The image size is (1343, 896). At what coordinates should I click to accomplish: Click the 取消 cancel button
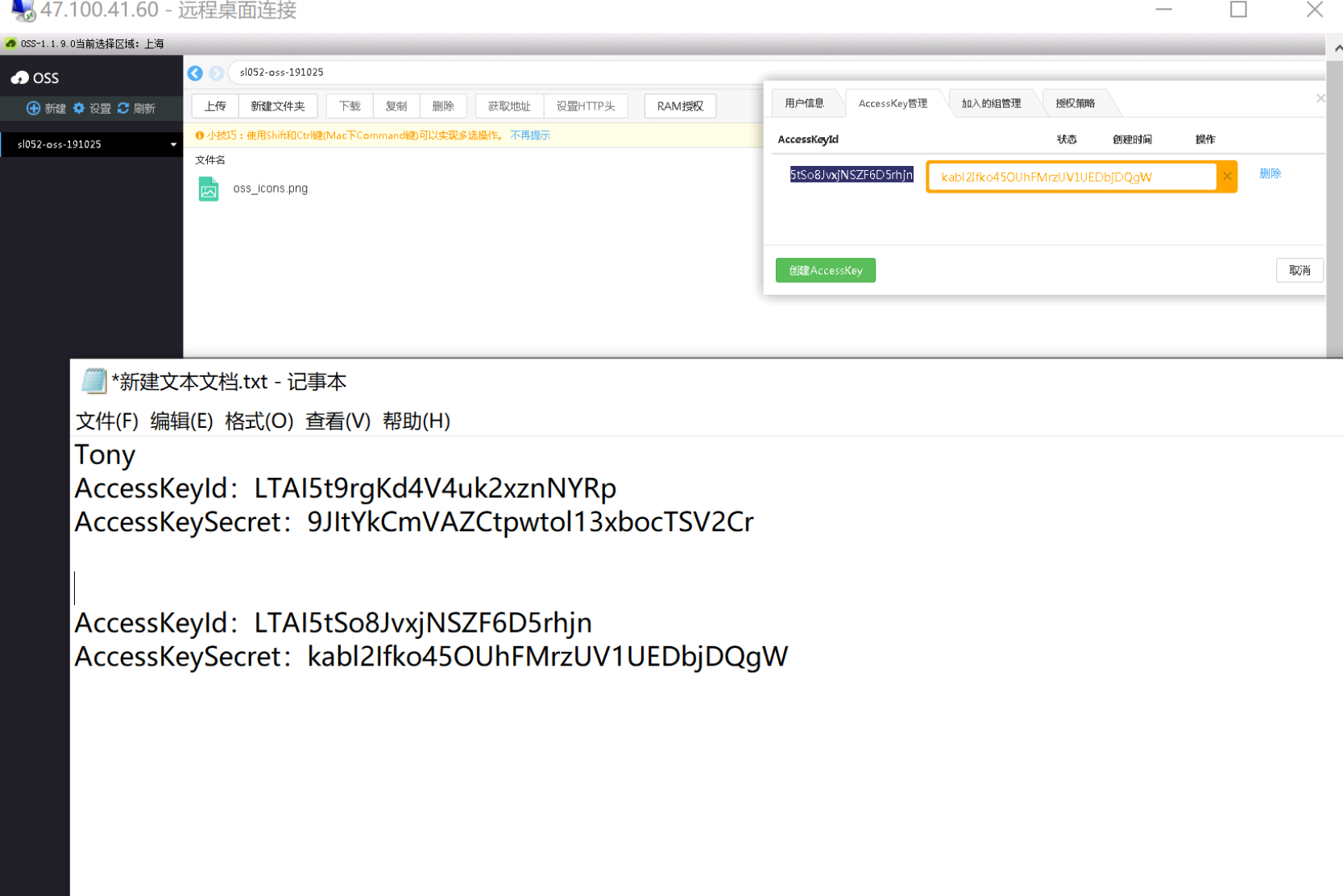pyautogui.click(x=1299, y=270)
